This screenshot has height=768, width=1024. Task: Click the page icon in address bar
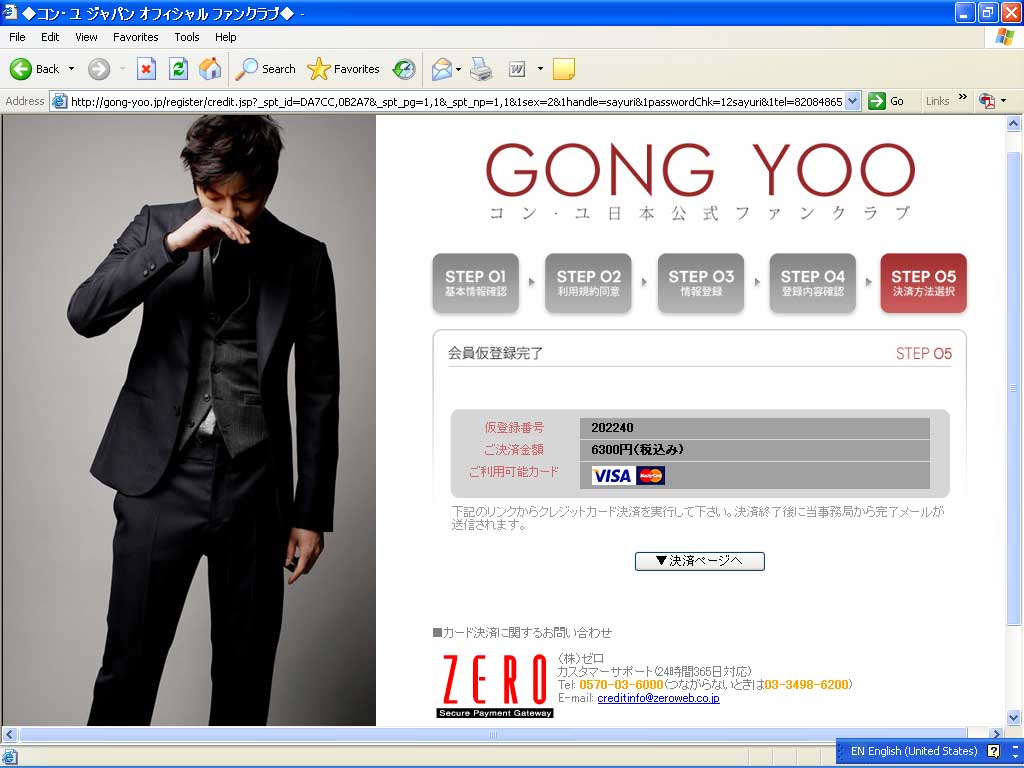tap(59, 101)
